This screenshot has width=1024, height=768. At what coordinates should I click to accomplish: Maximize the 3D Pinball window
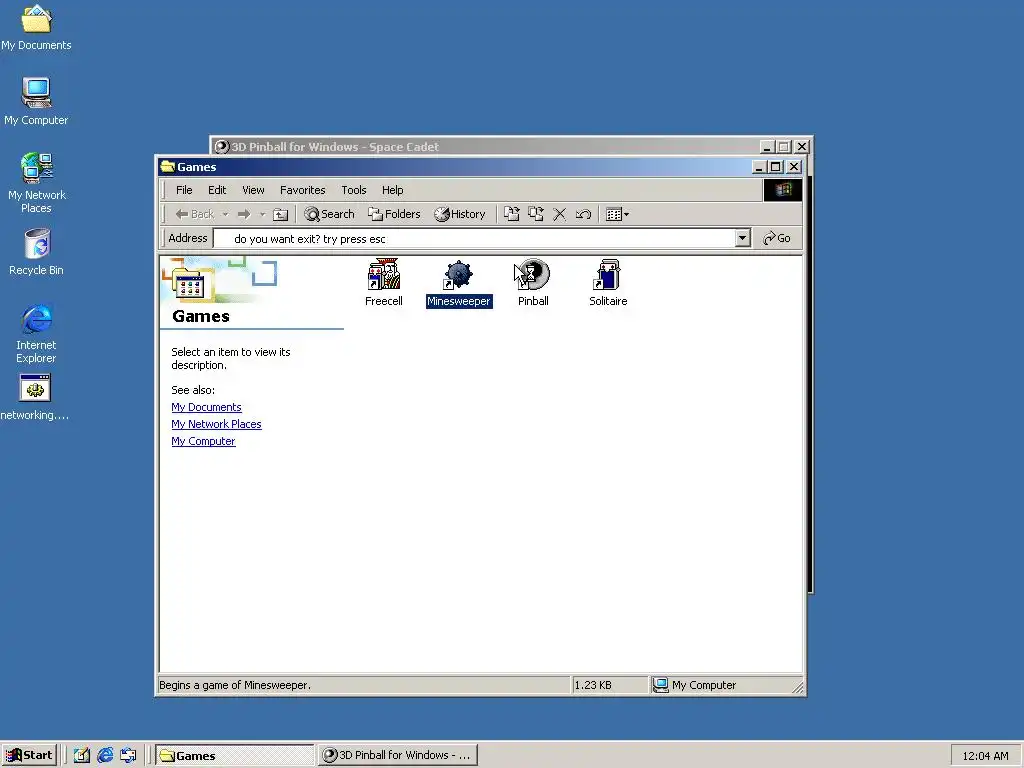(784, 147)
